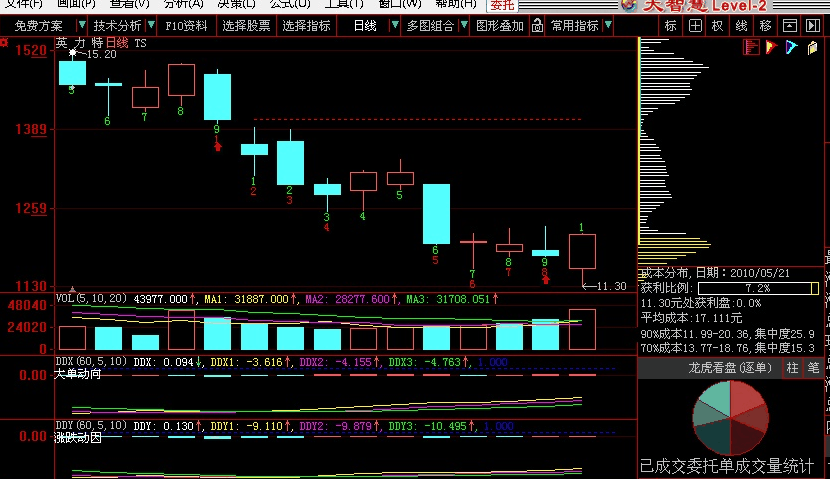Select the cyan-purple flag chart icon
The height and width of the screenshot is (479, 830).
pyautogui.click(x=790, y=47)
